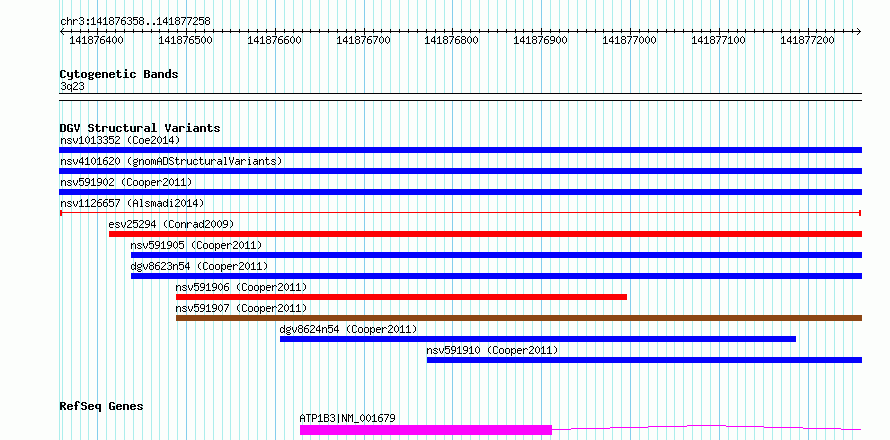Click the nsv1013352 (Coe2014) variant label
This screenshot has width=890, height=440.
pyautogui.click(x=120, y=140)
